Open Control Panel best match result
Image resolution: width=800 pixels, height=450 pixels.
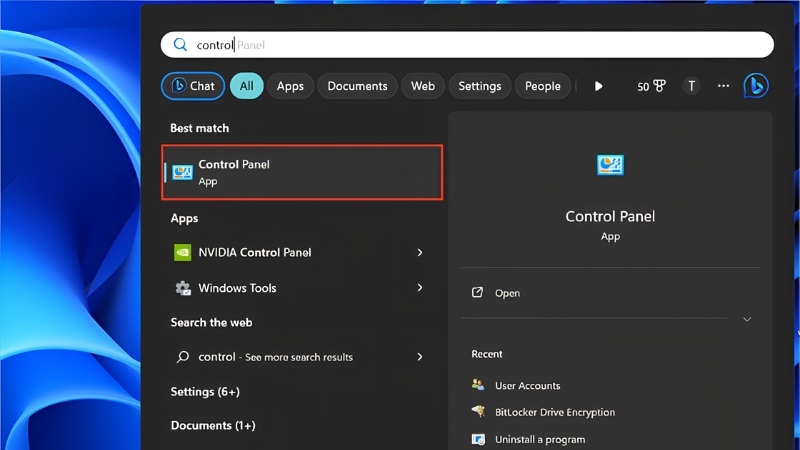pyautogui.click(x=302, y=172)
